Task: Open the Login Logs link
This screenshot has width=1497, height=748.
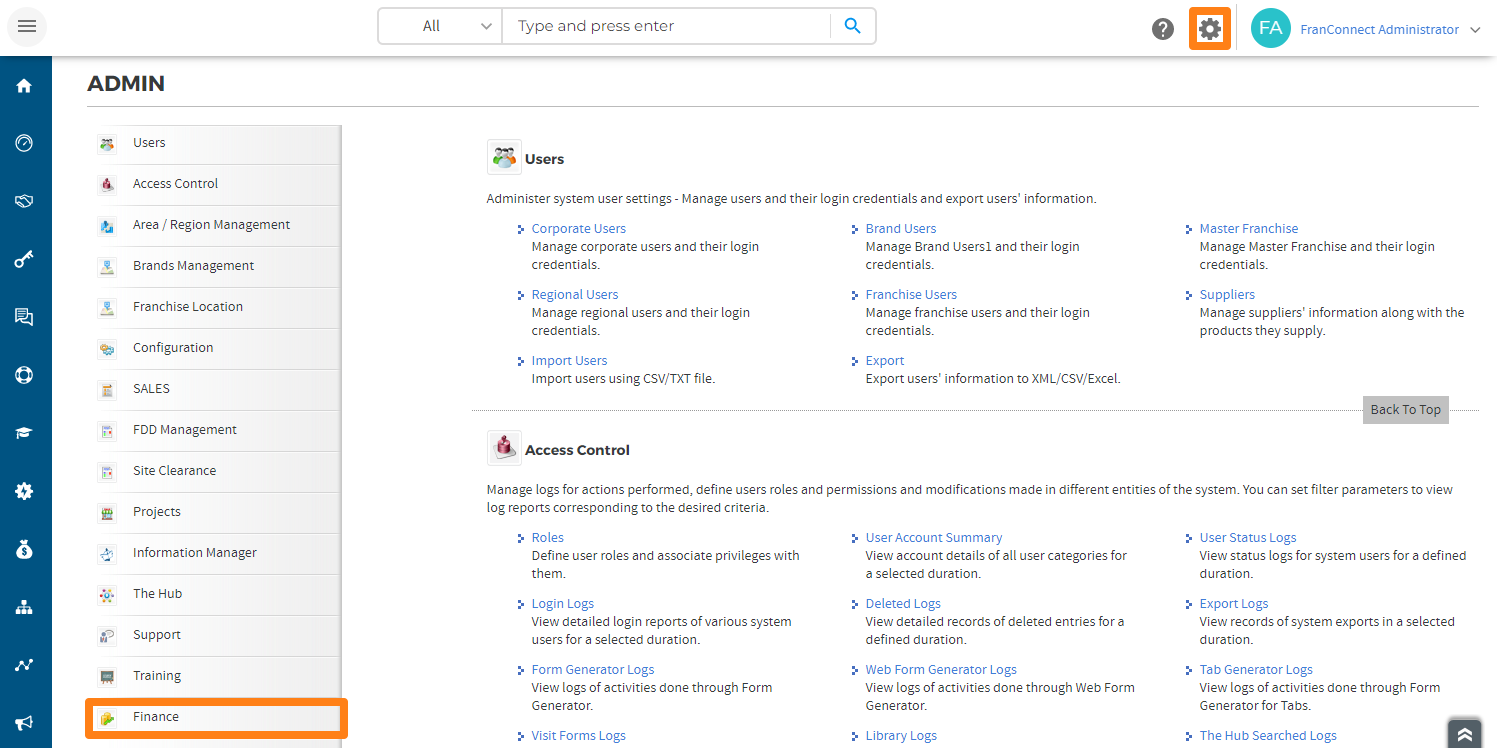Action: click(x=562, y=604)
